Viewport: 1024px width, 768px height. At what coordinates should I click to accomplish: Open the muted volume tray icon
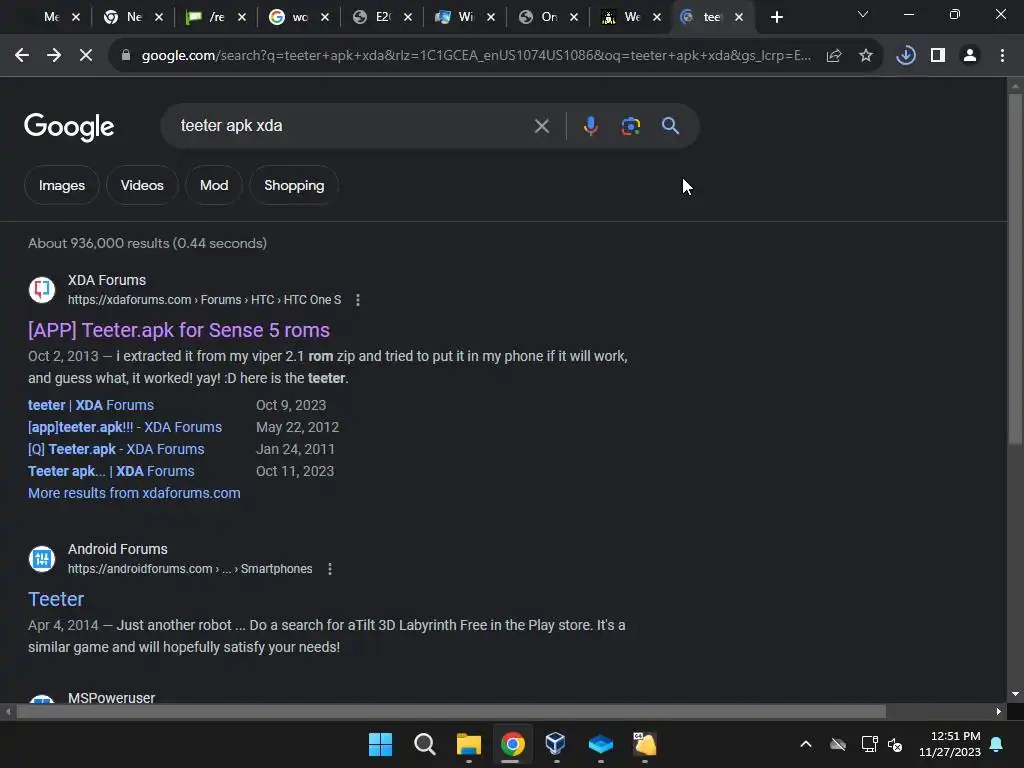coord(895,744)
